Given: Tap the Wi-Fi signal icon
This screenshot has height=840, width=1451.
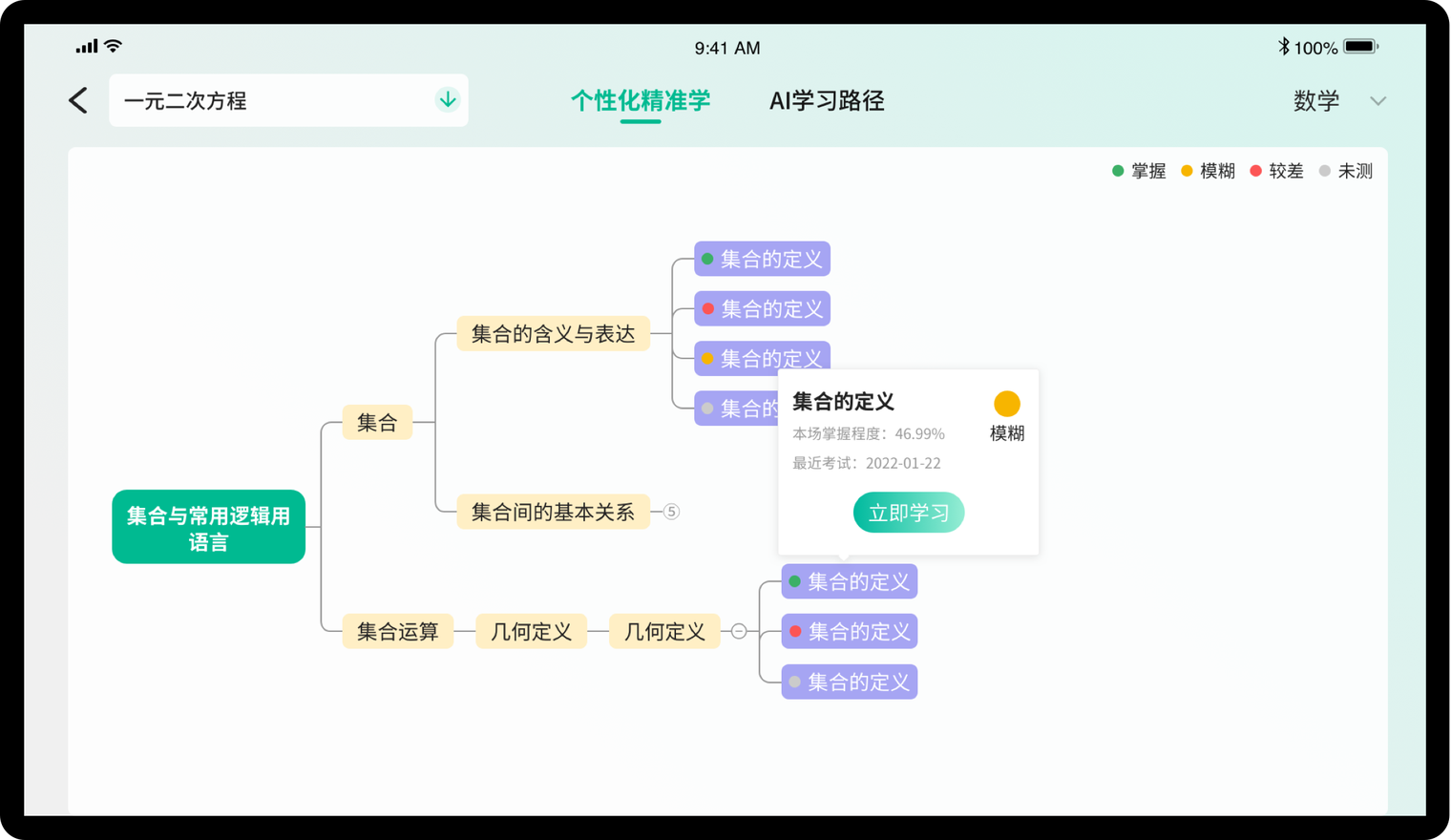Looking at the screenshot, I should click(x=114, y=46).
